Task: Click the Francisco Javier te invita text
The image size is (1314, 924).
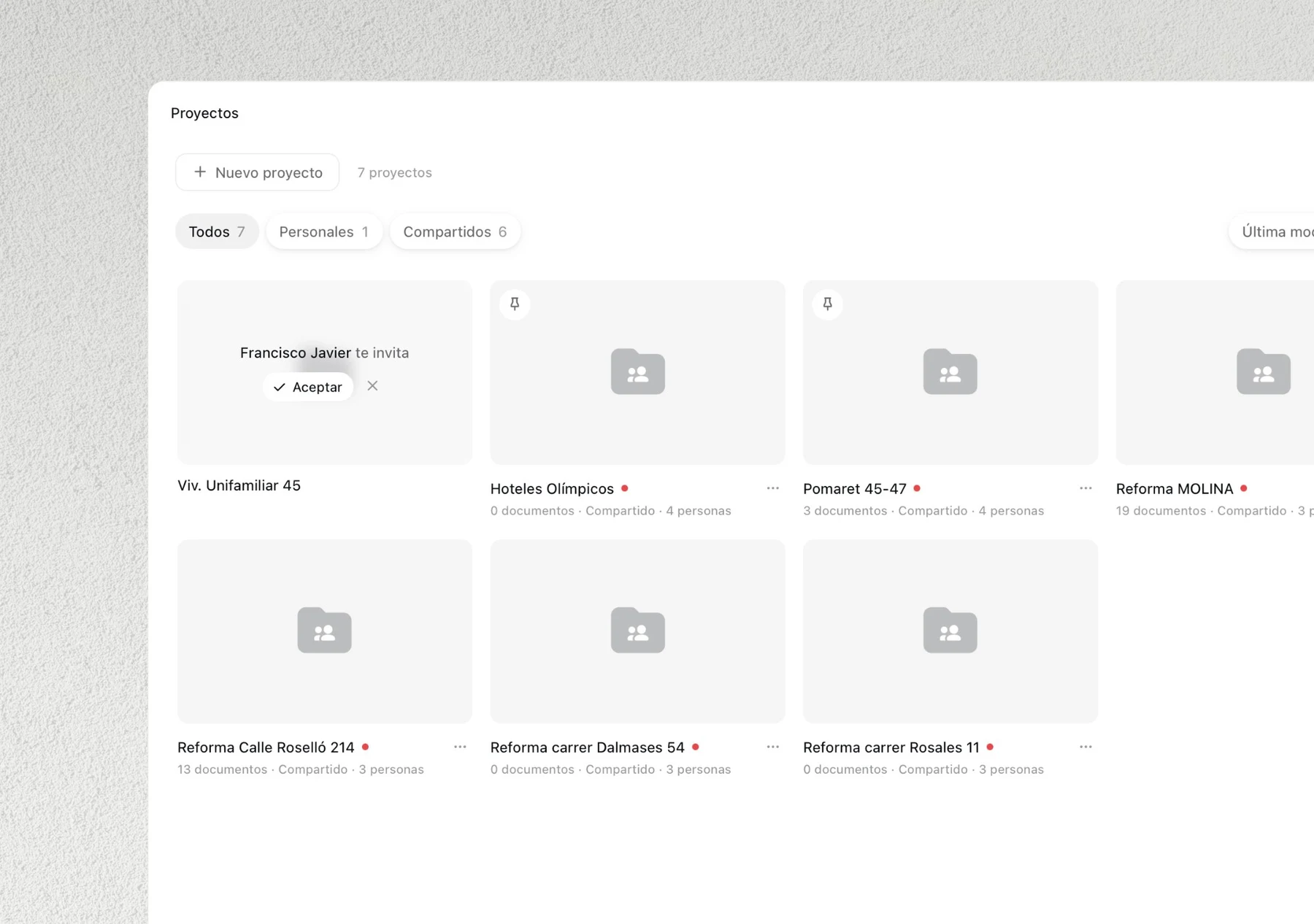Action: 324,353
